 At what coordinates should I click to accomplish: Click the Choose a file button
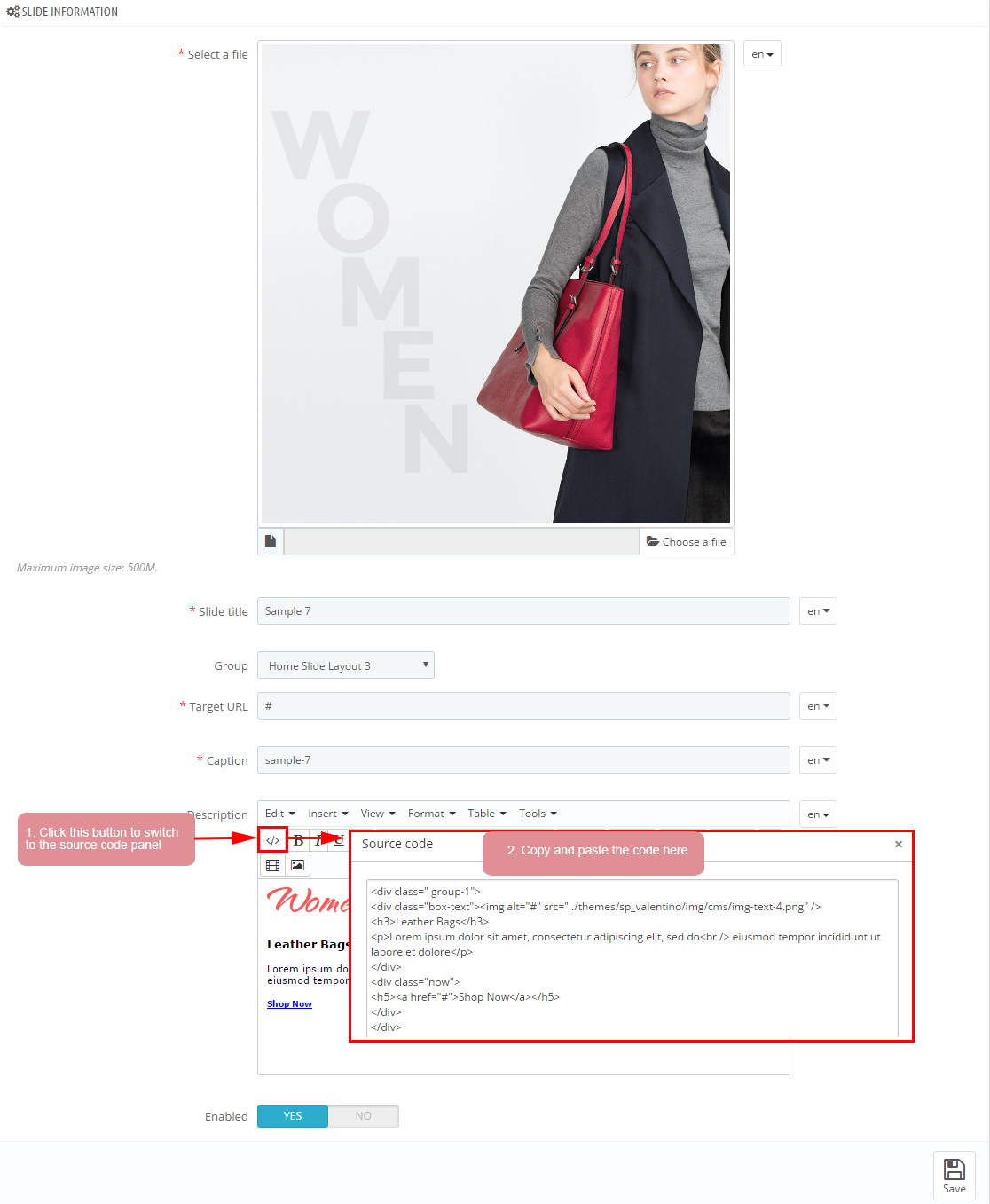687,541
